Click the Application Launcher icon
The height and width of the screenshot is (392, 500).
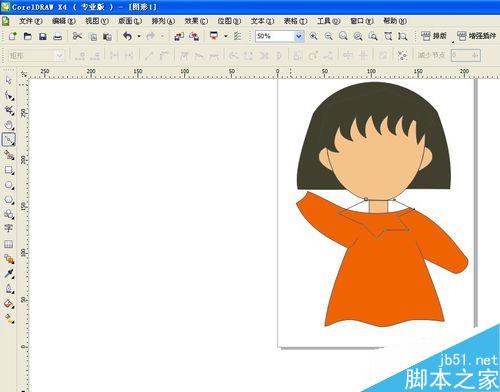pos(214,36)
